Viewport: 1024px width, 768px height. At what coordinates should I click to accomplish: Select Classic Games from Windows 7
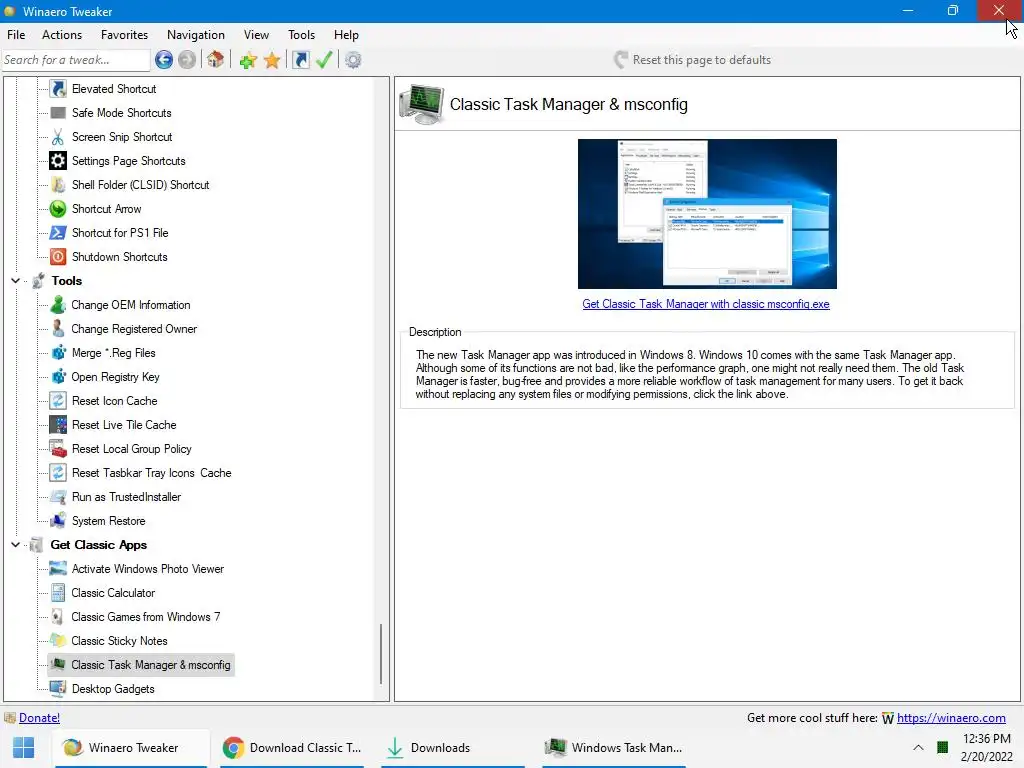[x=146, y=617]
